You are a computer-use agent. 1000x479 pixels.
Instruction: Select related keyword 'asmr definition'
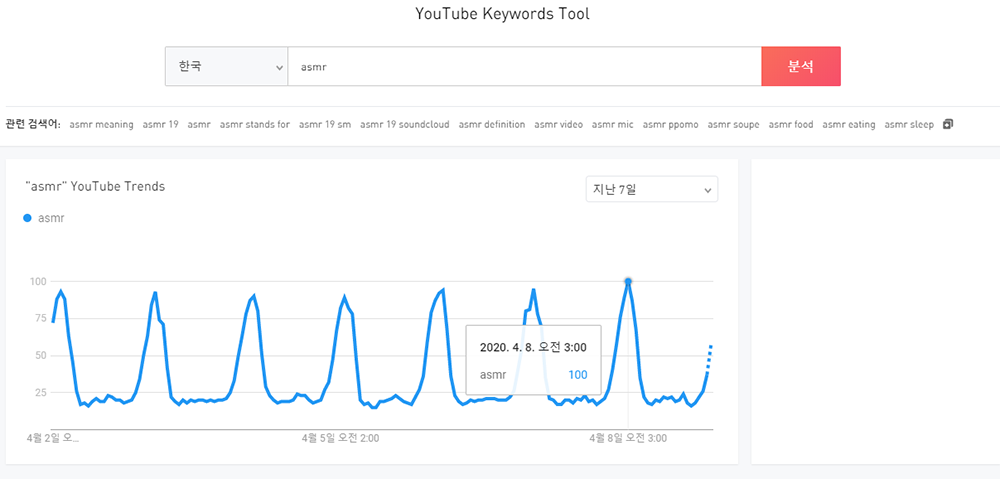click(492, 124)
